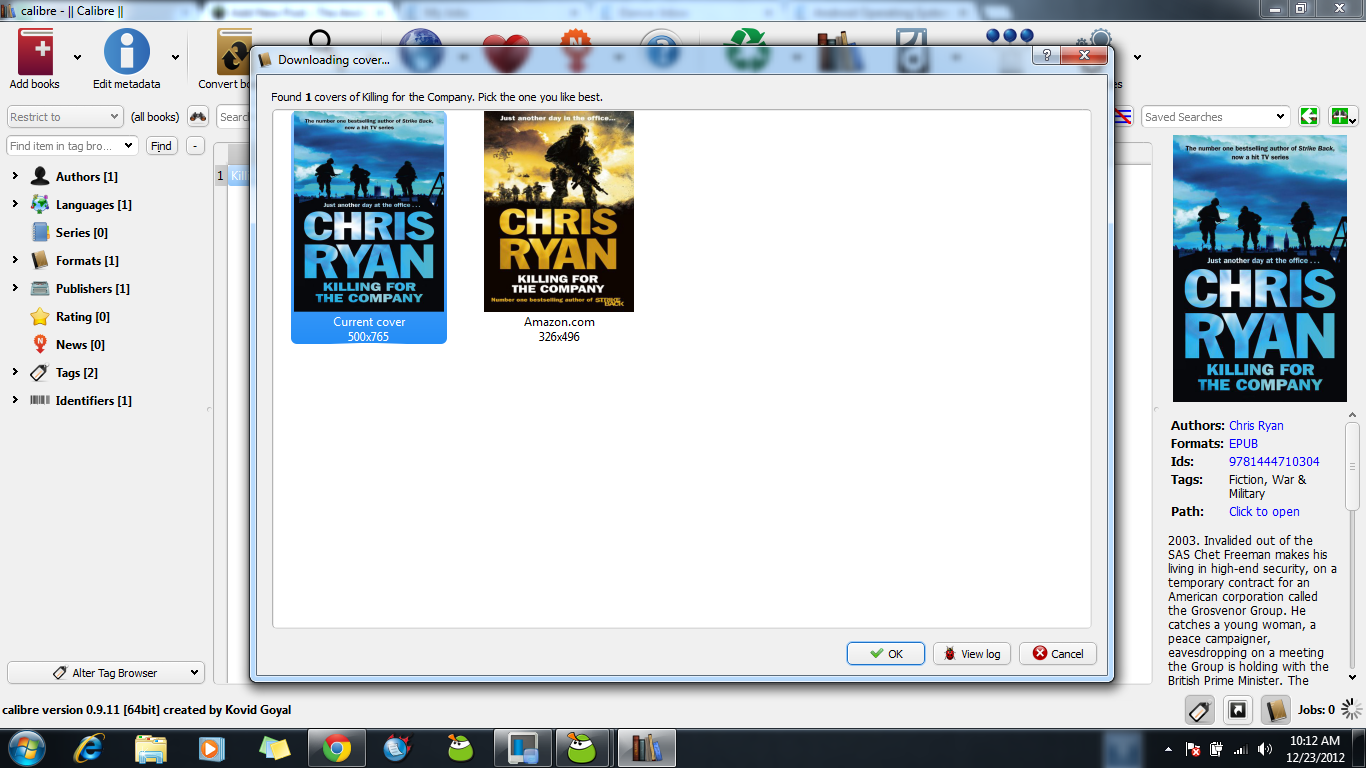Click the Chris Ryan author link
1366x768 pixels.
tap(1255, 425)
